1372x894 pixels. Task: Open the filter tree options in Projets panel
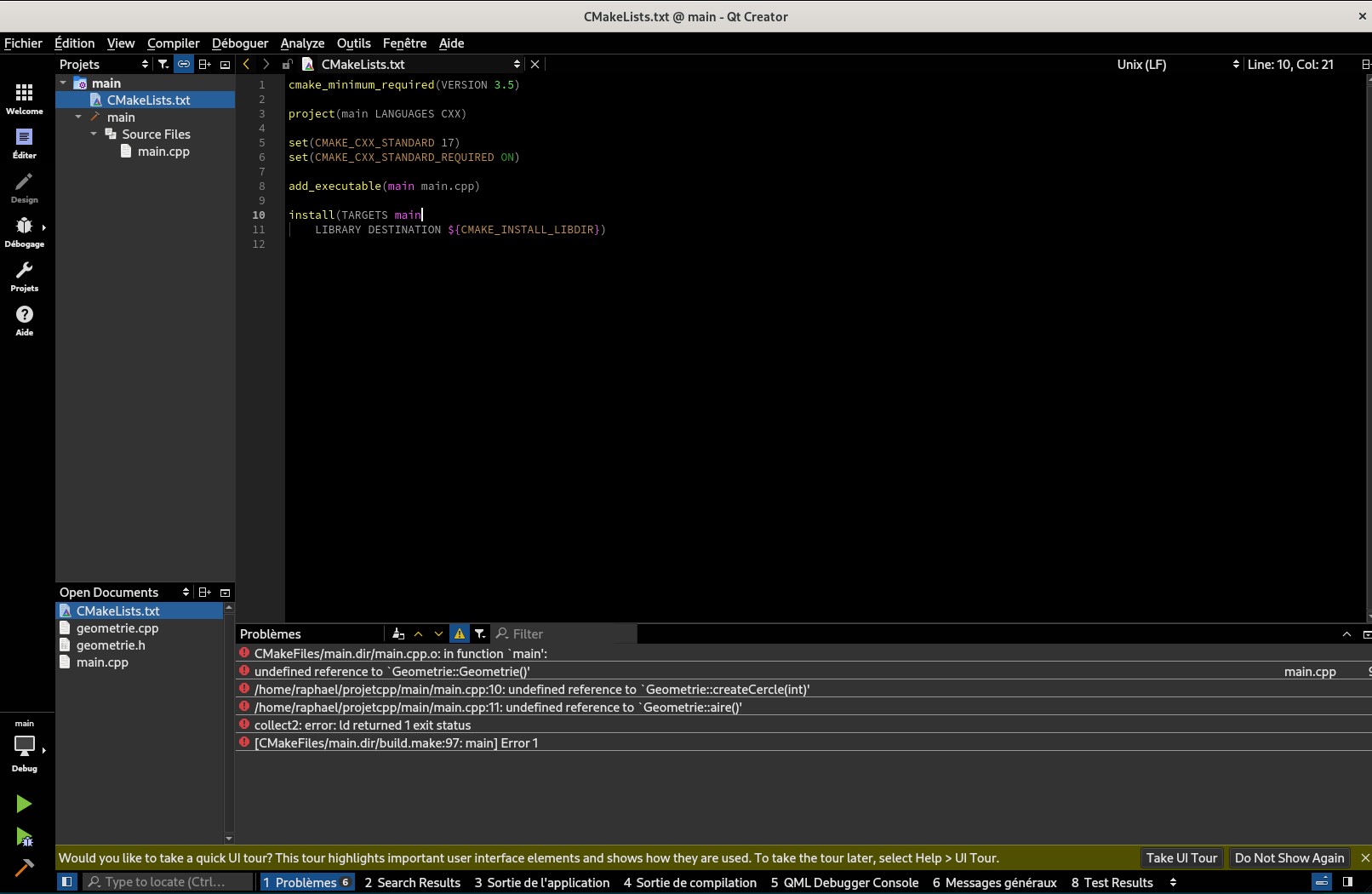click(163, 64)
